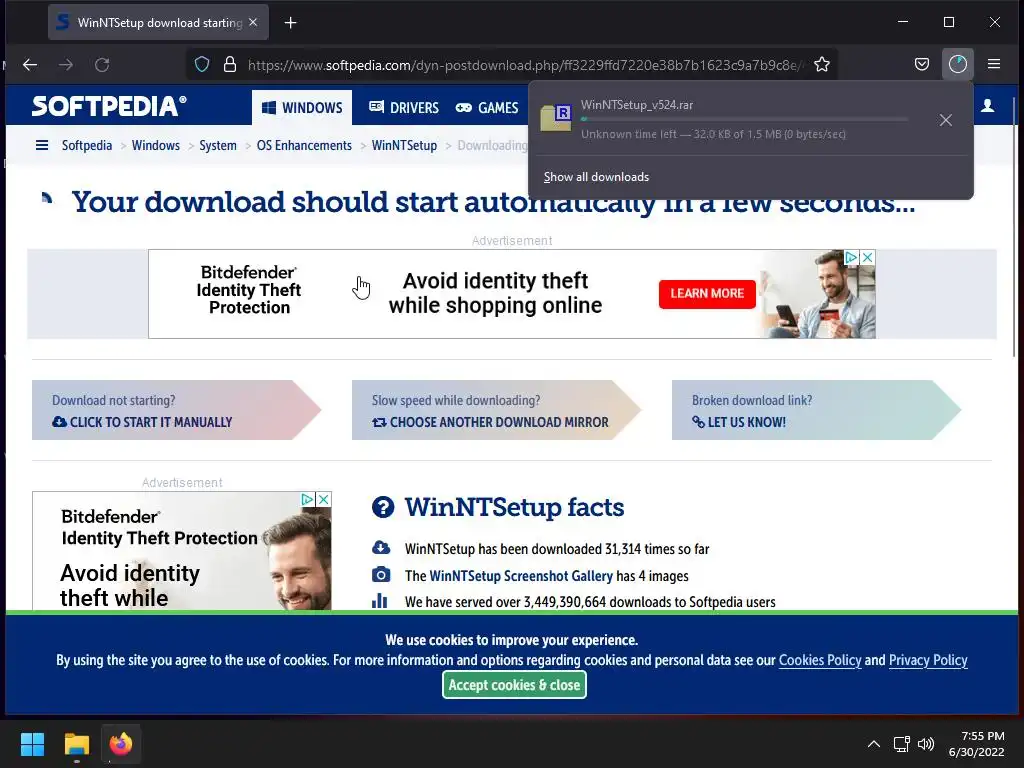Open File Explorer from the taskbar

[76, 744]
